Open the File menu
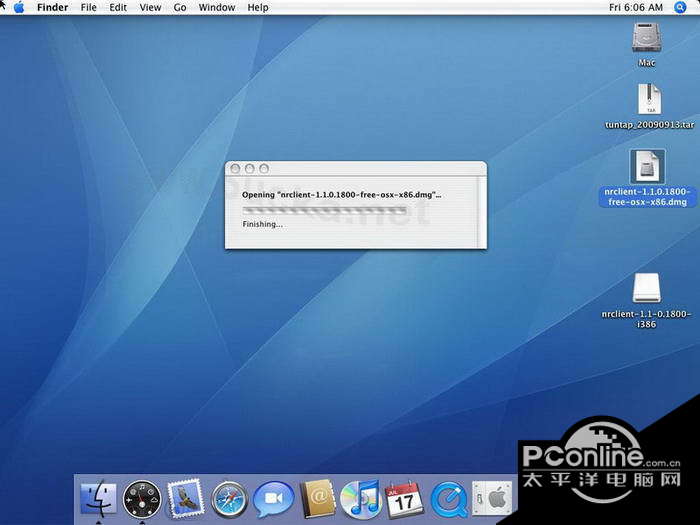The width and height of the screenshot is (700, 525). click(x=89, y=7)
